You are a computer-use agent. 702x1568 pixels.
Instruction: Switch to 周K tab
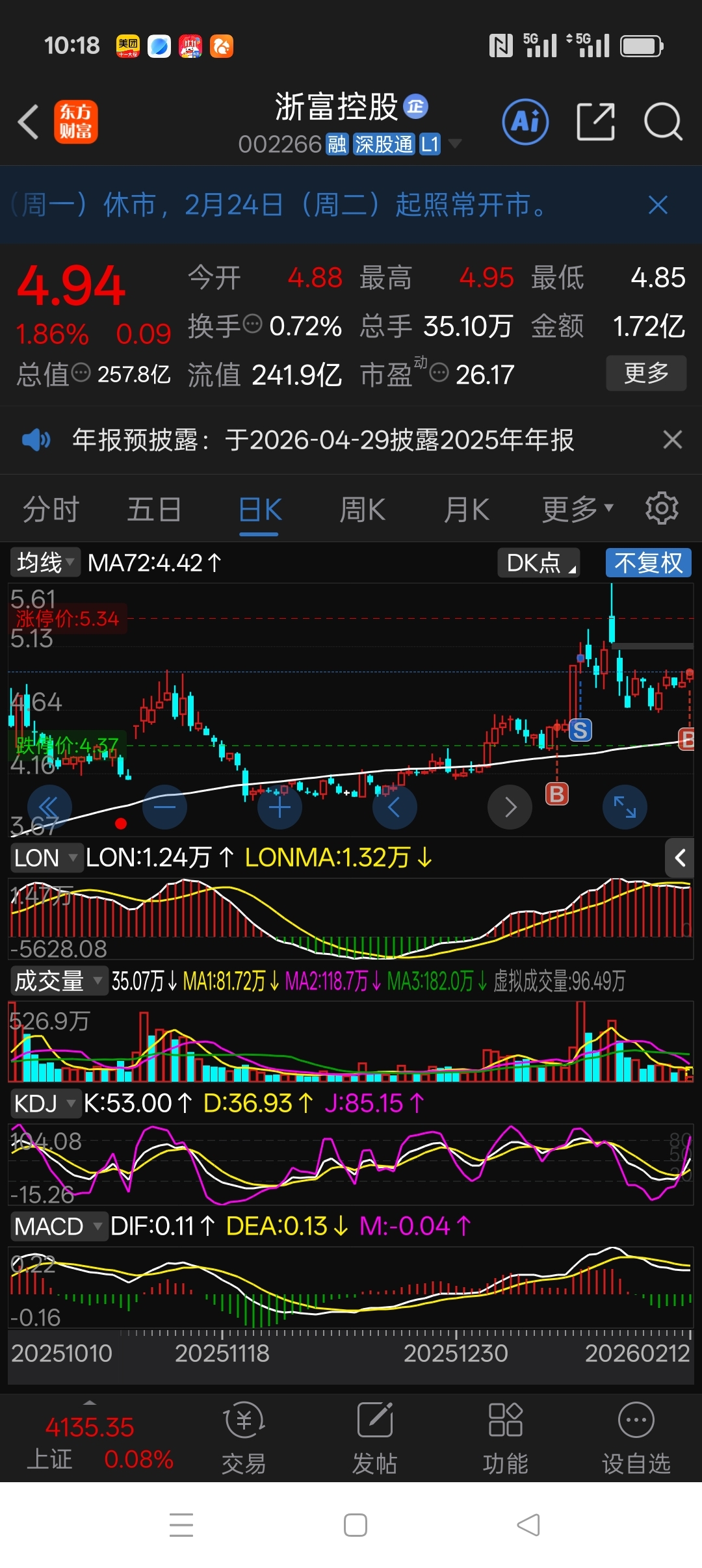coord(362,509)
